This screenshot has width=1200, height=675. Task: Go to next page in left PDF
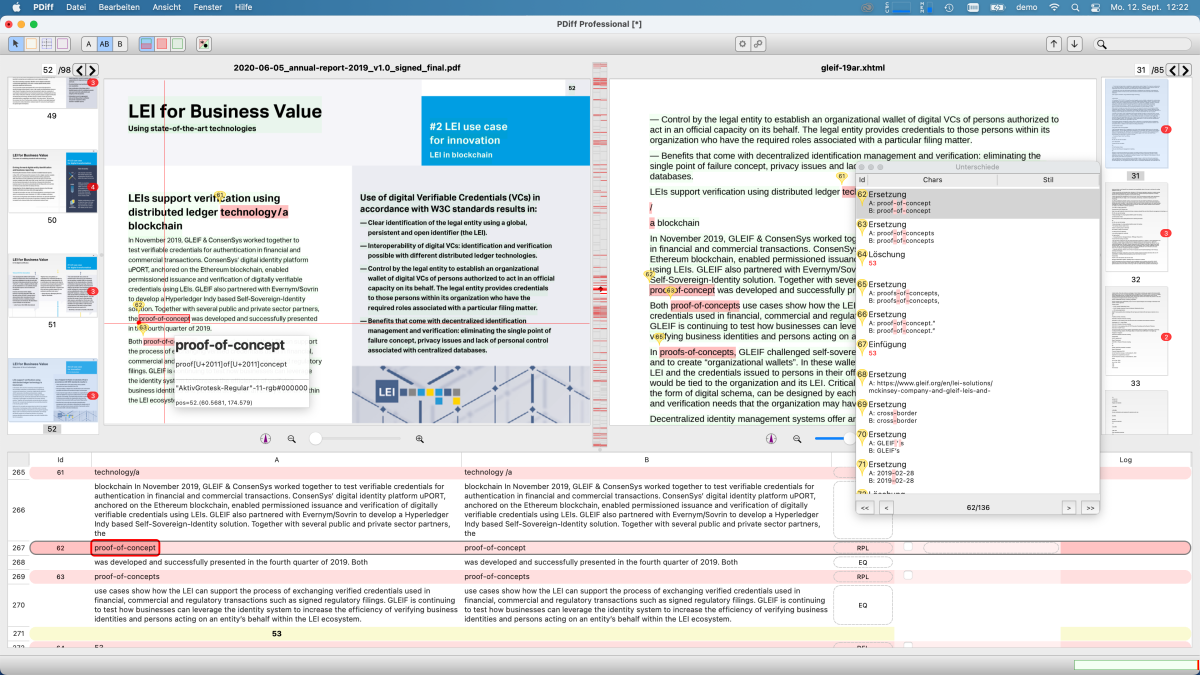point(92,70)
